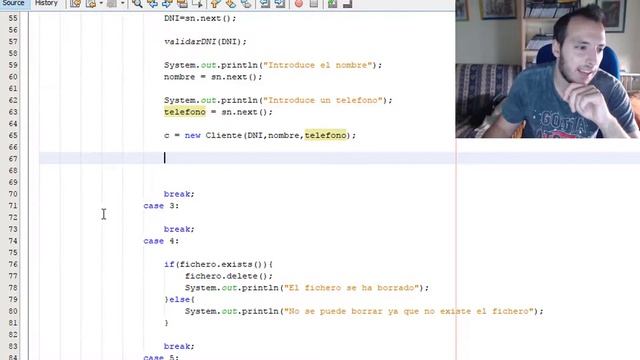Go to Find Previous Occurrence icon
The image size is (640, 360).
click(x=152, y=4)
